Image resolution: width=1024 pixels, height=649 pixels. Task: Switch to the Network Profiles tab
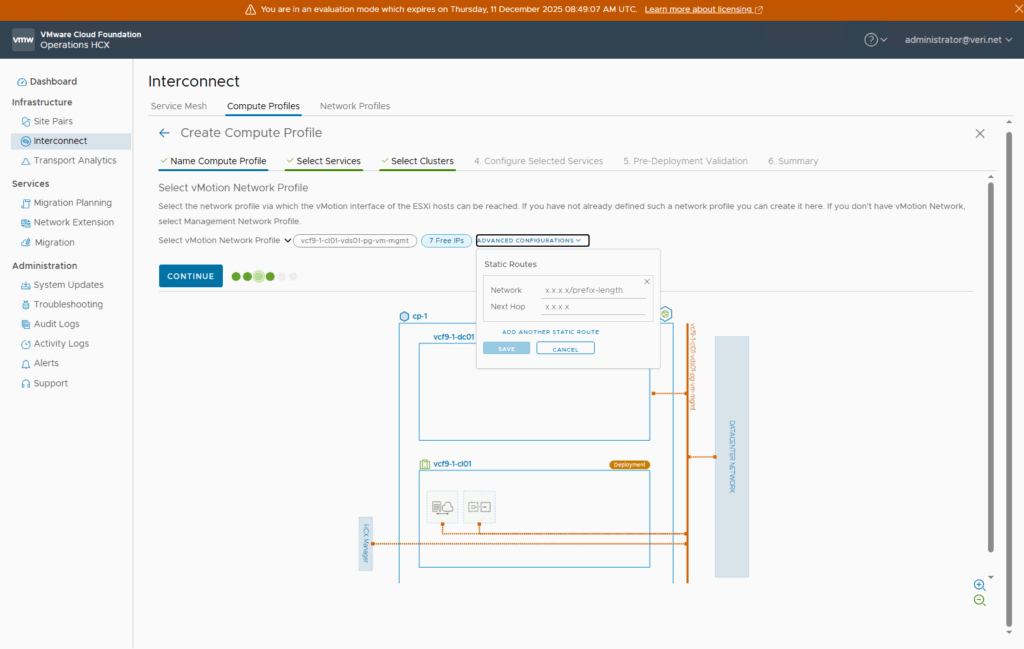355,106
